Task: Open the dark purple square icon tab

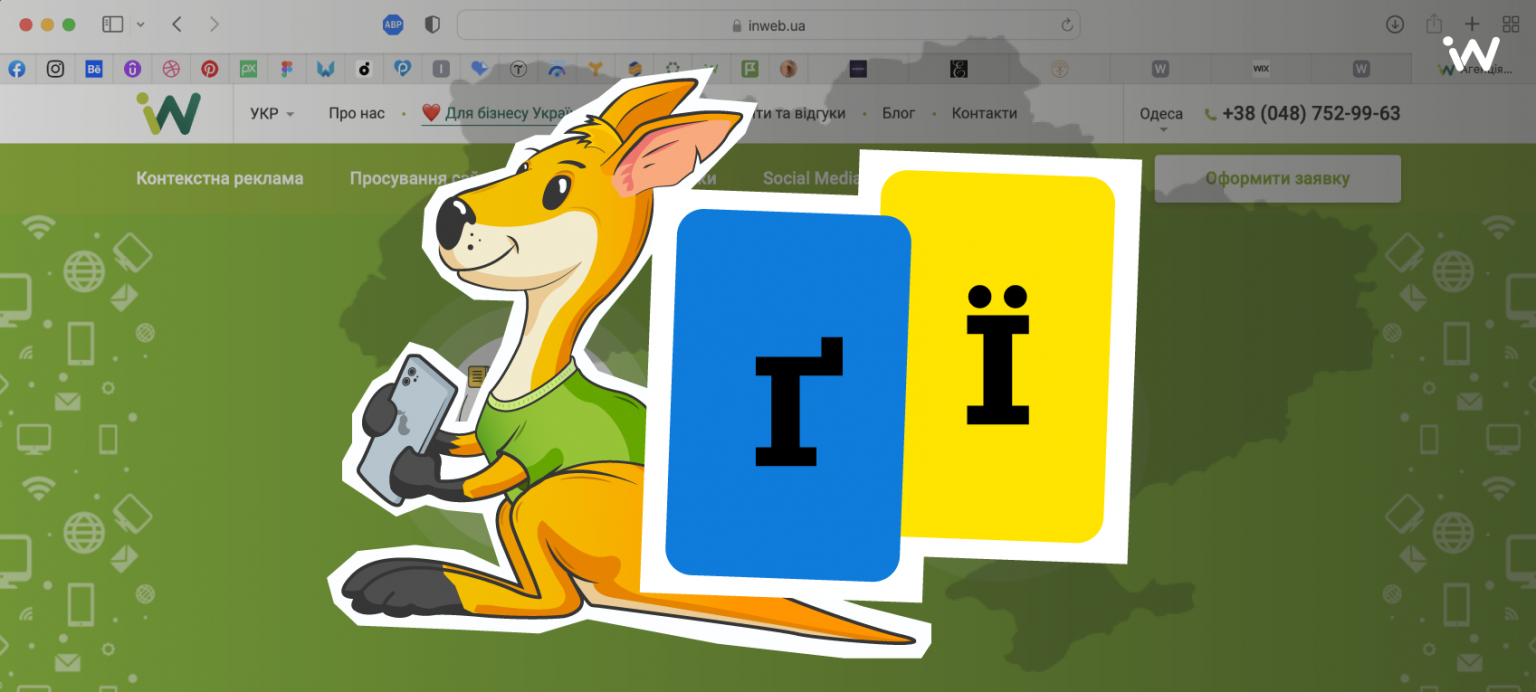Action: coord(858,69)
